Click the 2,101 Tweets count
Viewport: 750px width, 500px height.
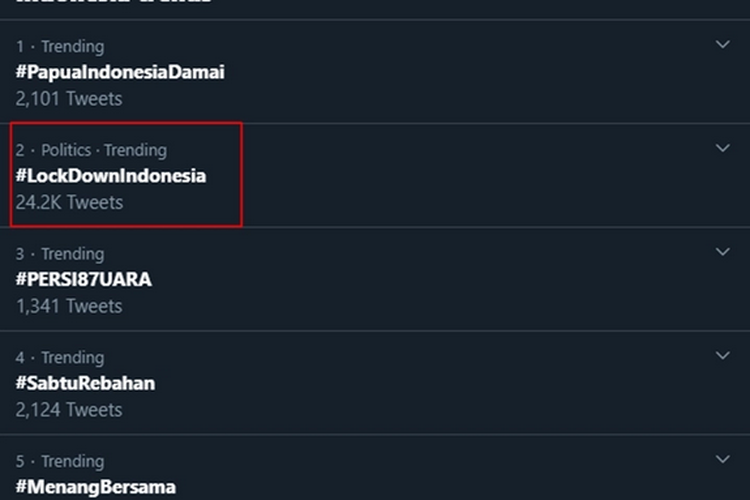click(68, 98)
